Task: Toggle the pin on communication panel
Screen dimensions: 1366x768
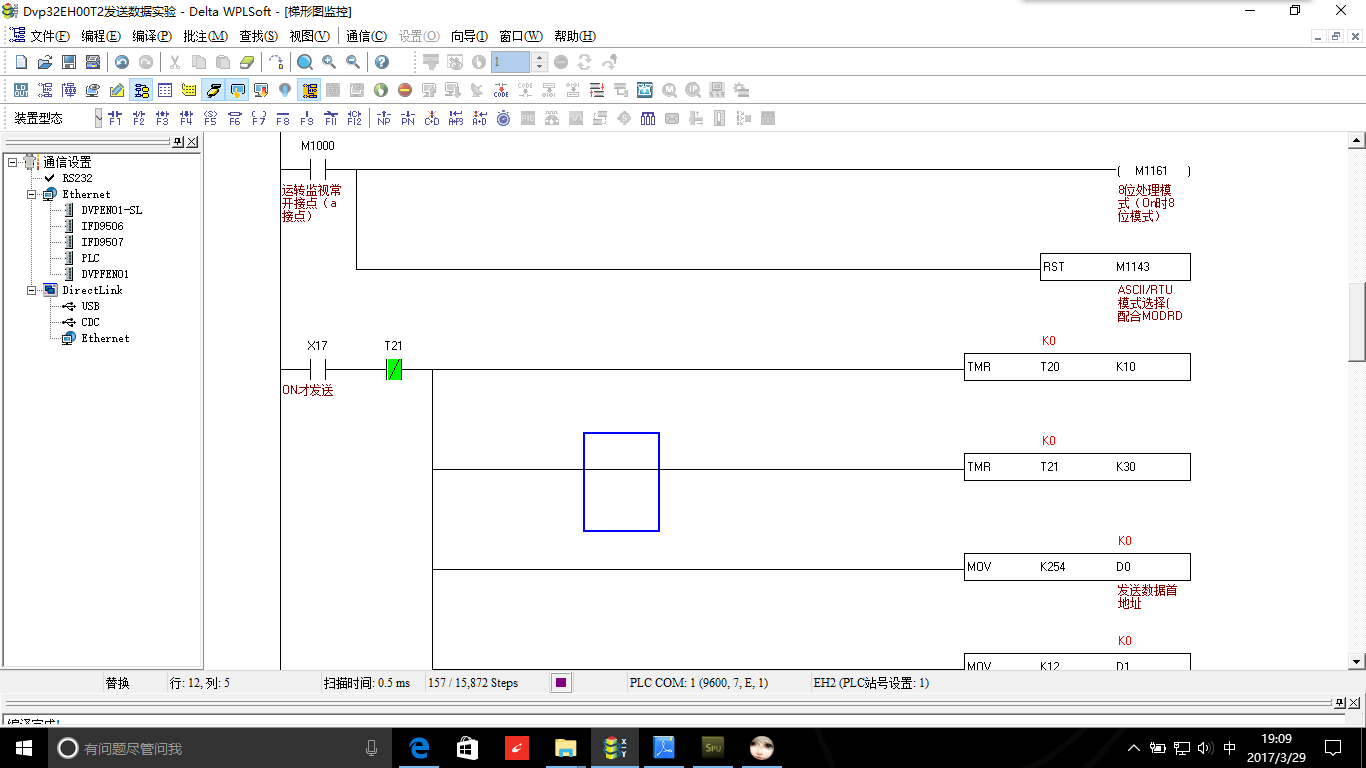Action: point(178,142)
